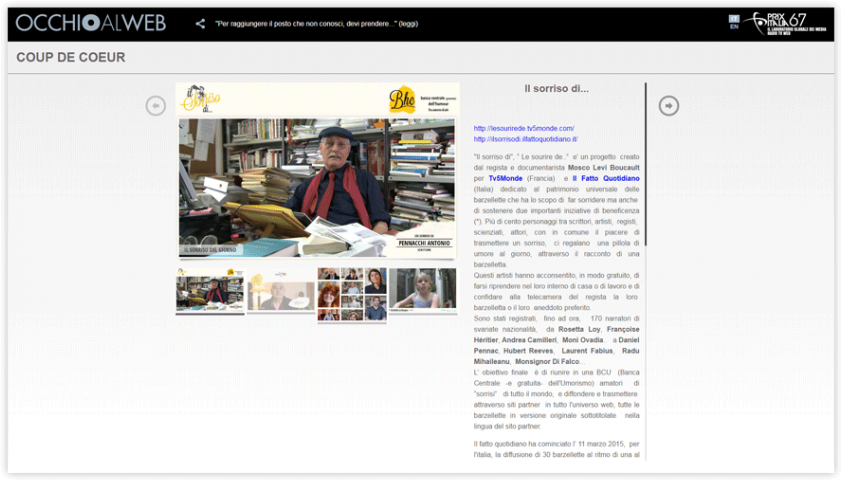
Task: Click the Occhio al Web logo
Action: click(x=91, y=23)
